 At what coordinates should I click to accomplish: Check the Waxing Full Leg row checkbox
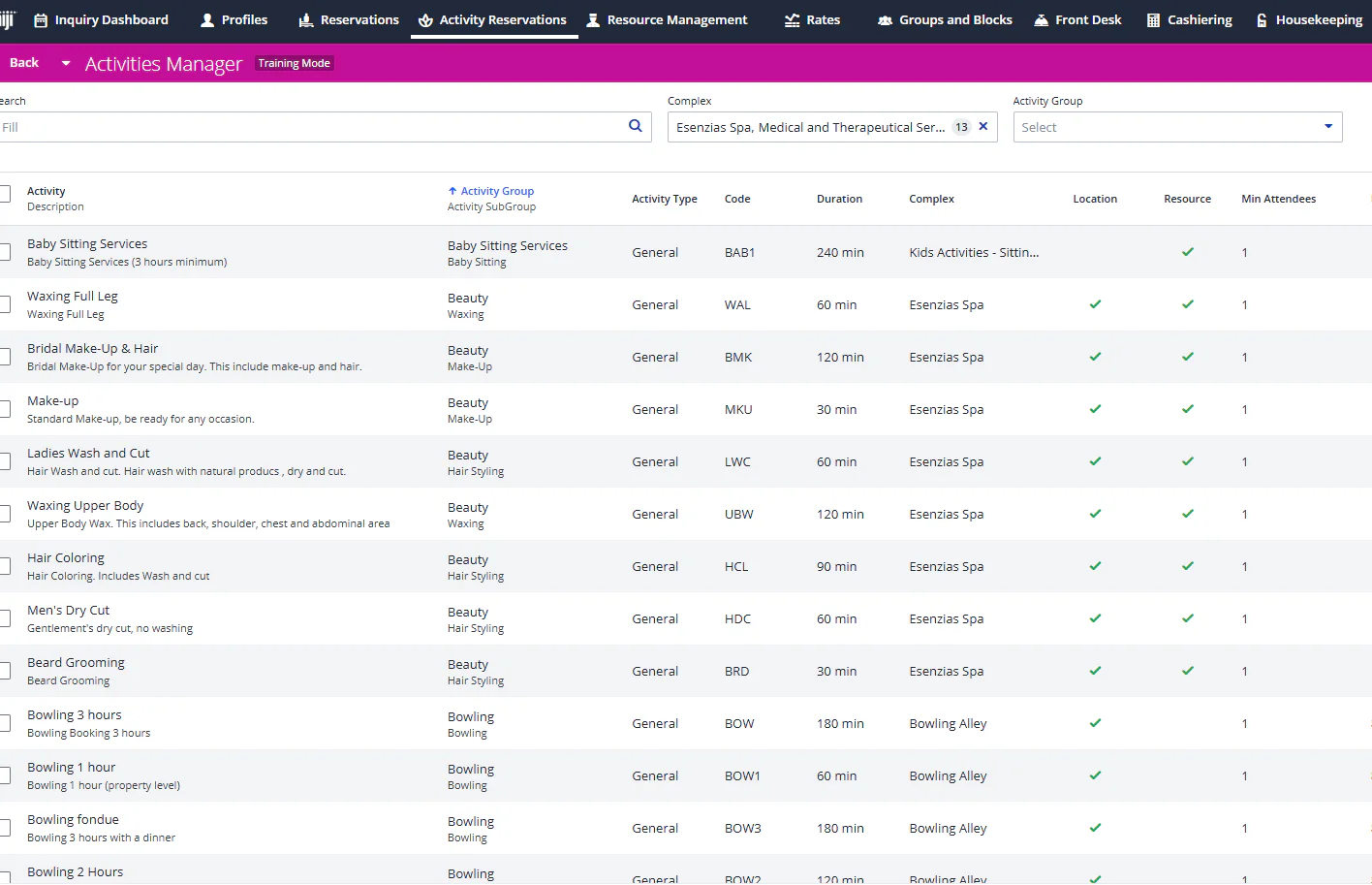(4, 304)
